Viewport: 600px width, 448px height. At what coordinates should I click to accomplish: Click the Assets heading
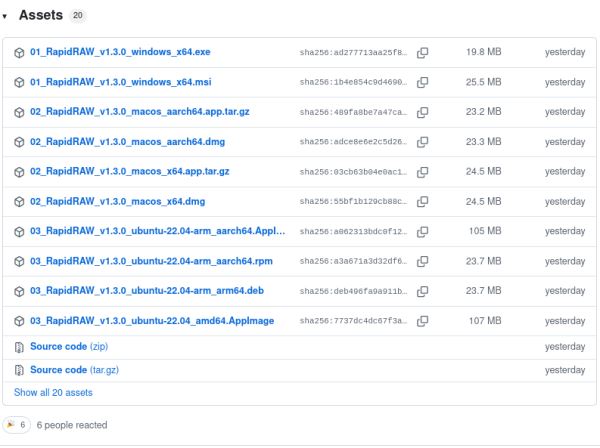click(x=41, y=15)
